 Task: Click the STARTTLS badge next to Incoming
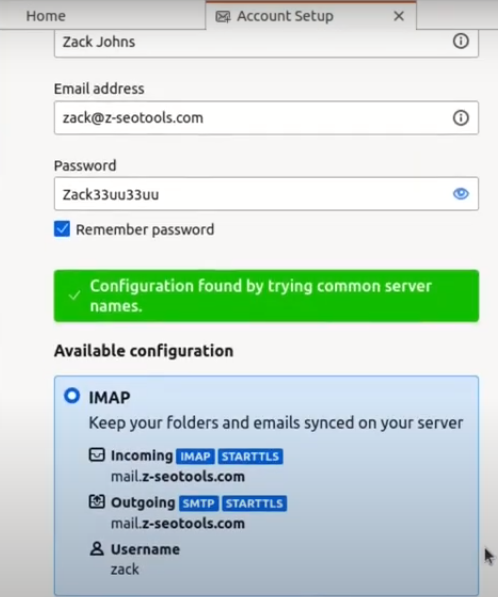click(250, 456)
